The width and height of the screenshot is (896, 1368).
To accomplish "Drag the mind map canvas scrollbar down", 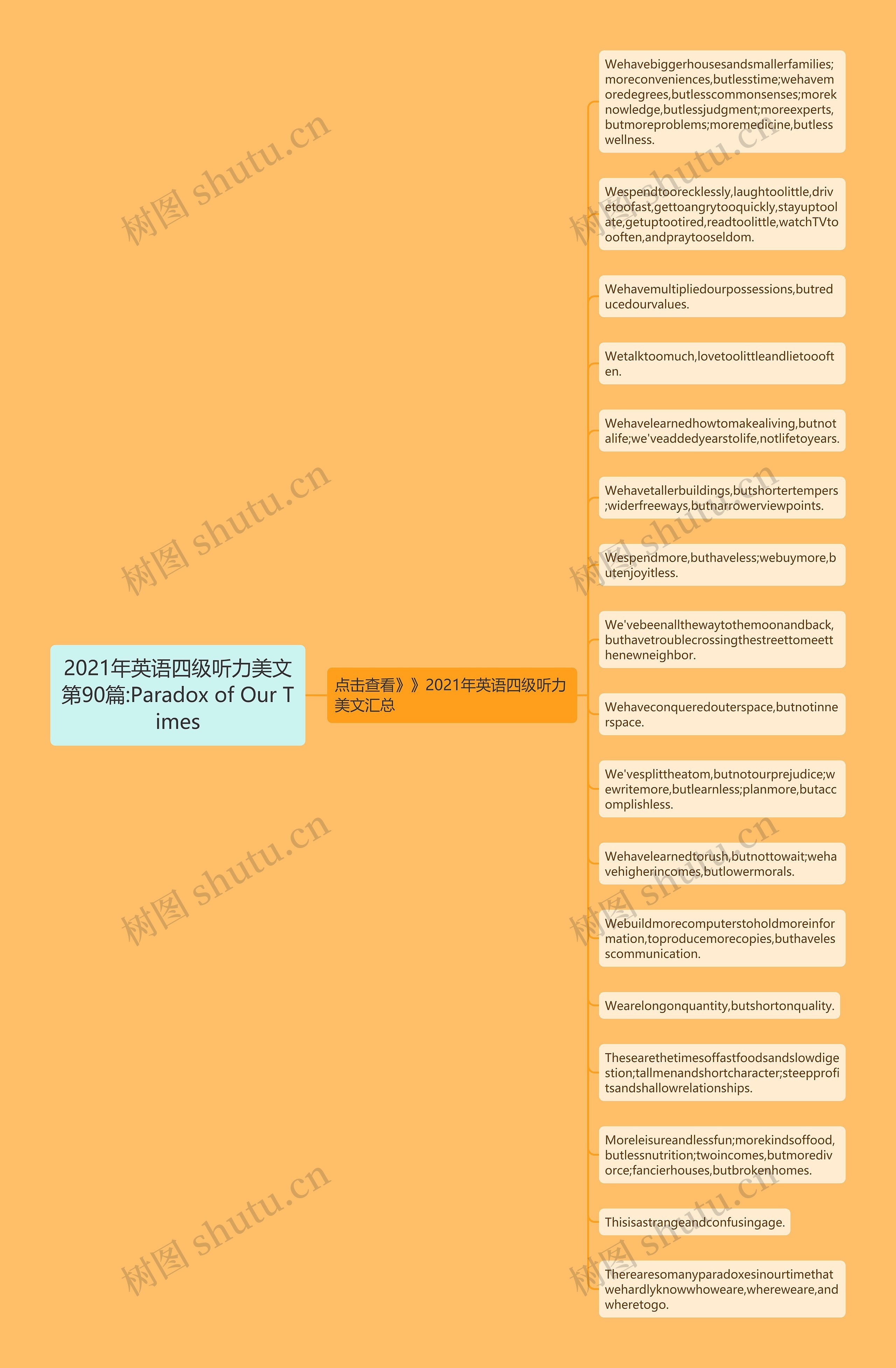I will tap(893, 684).
